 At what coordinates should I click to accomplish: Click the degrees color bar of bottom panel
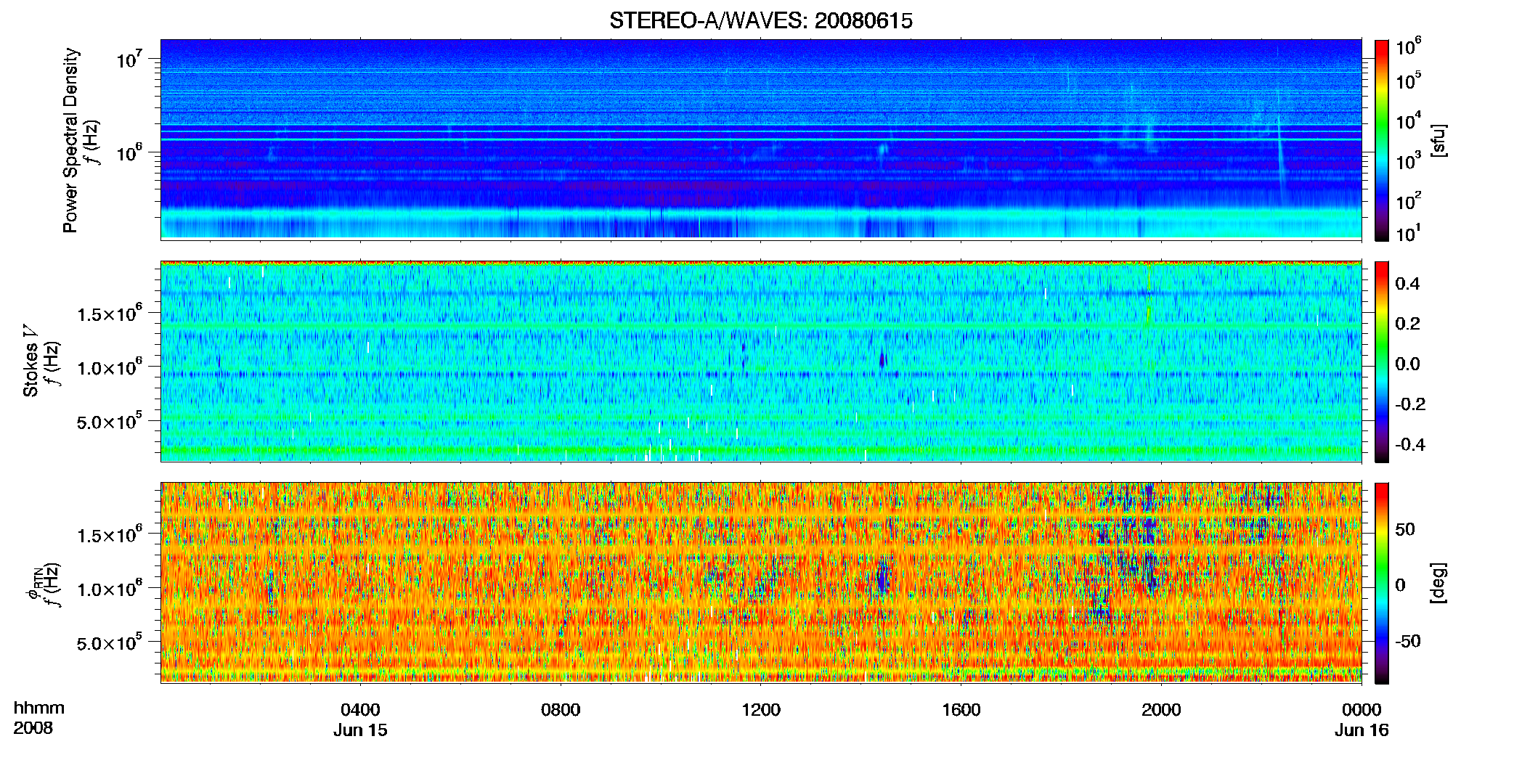point(1382,583)
